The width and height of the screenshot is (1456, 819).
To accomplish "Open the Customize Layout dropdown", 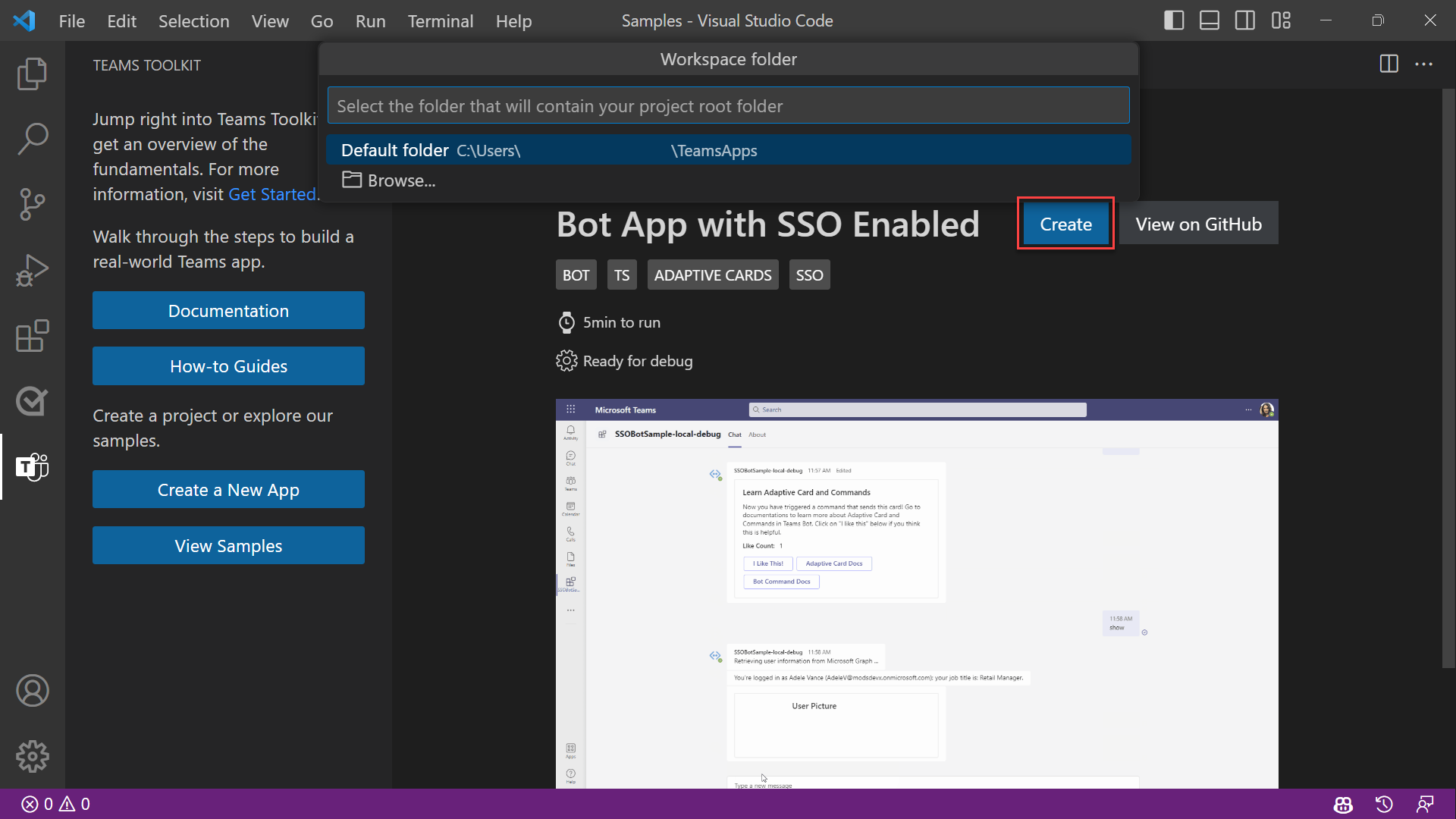I will [1281, 20].
